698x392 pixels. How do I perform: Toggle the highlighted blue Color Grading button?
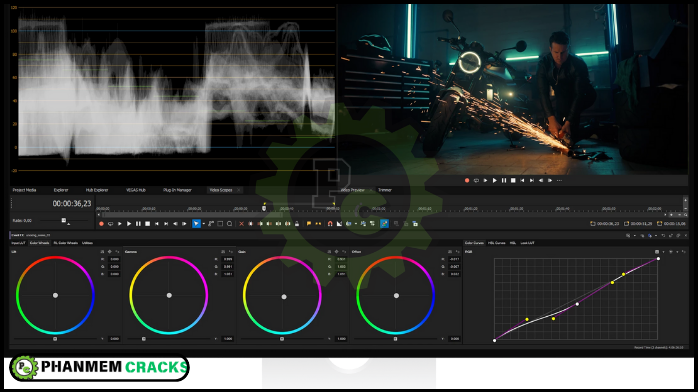pyautogui.click(x=385, y=223)
